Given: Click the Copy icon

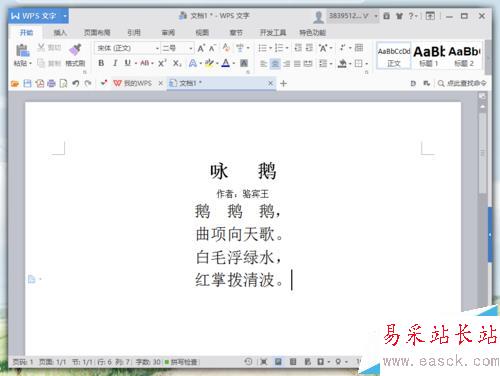Looking at the screenshot, I should [x=41, y=63].
